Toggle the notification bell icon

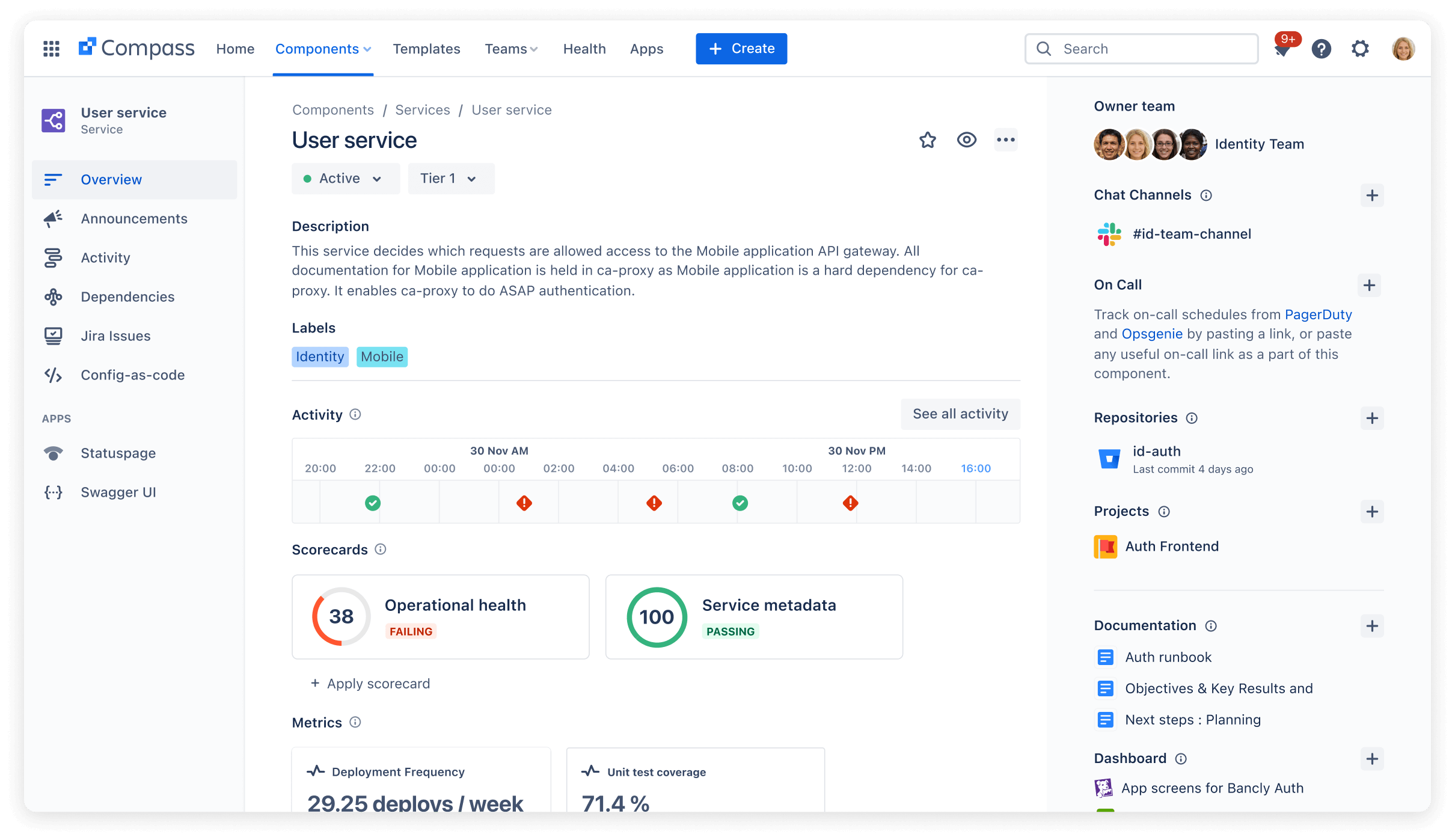click(x=1283, y=48)
